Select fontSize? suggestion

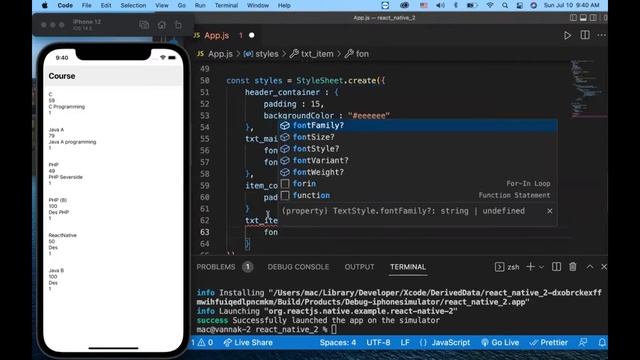[418, 137]
